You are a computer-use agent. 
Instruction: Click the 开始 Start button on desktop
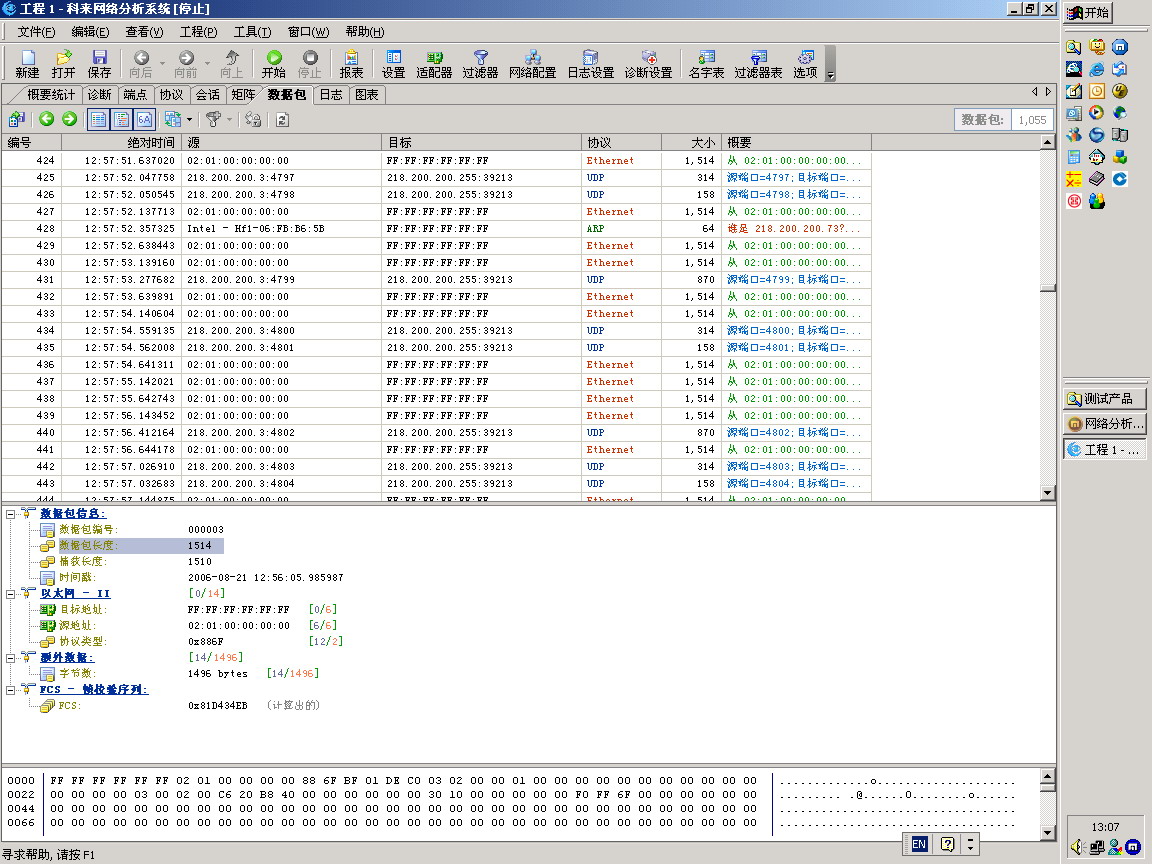[x=1089, y=13]
